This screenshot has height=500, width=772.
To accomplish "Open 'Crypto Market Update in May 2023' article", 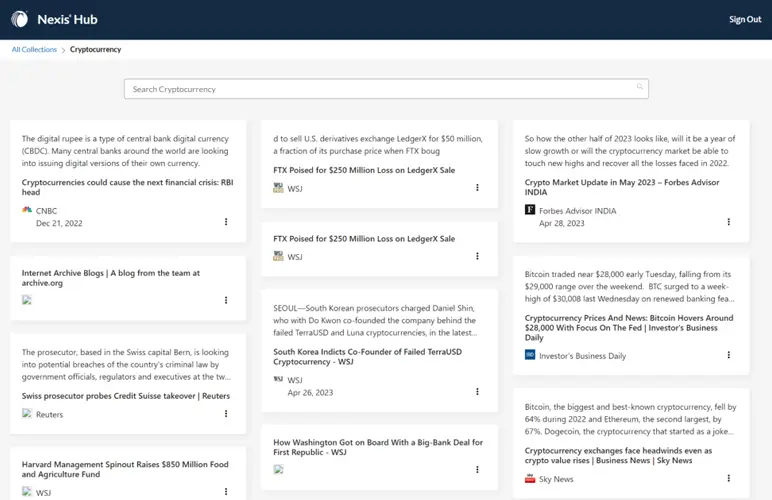I will pyautogui.click(x=622, y=187).
